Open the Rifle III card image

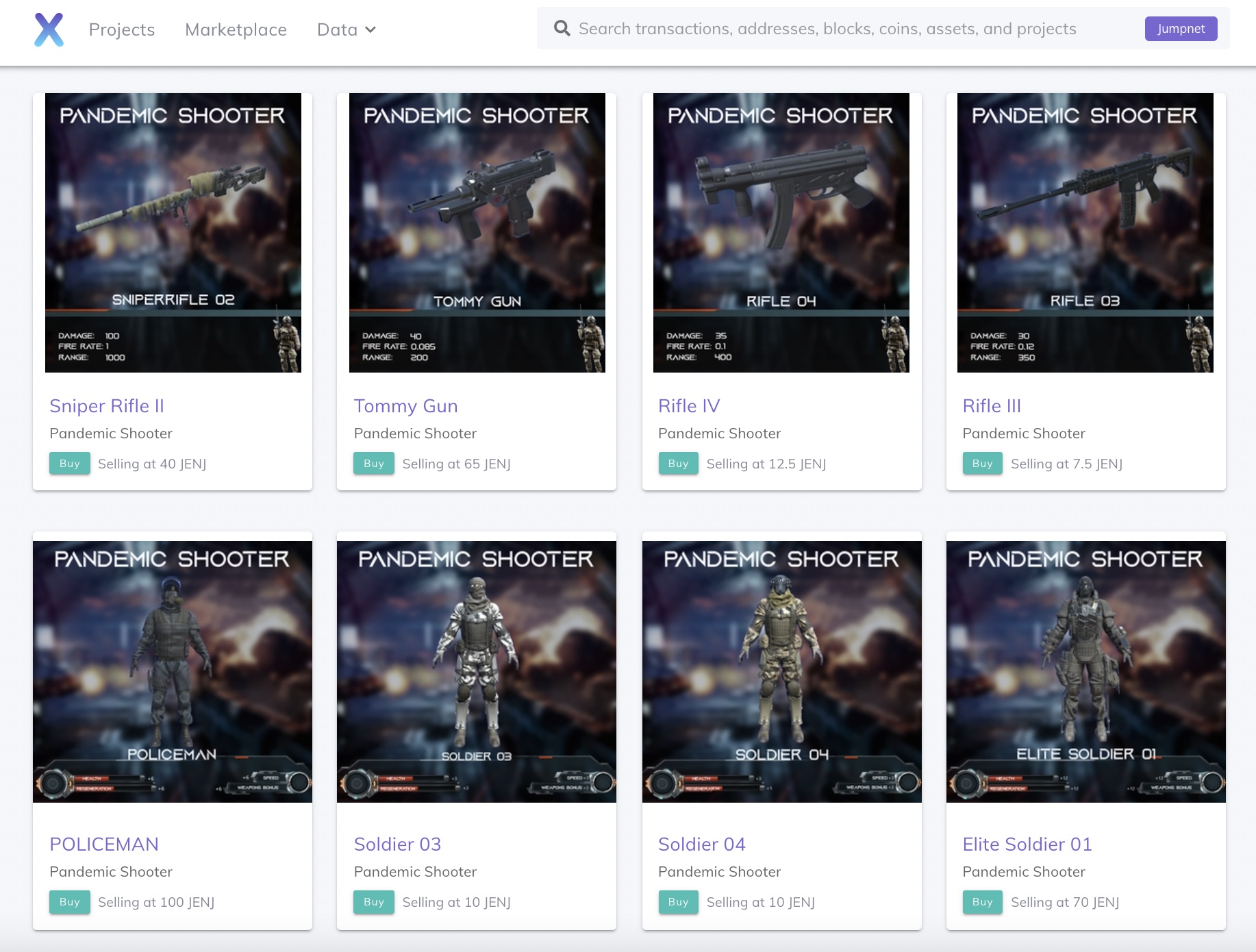(x=1085, y=233)
